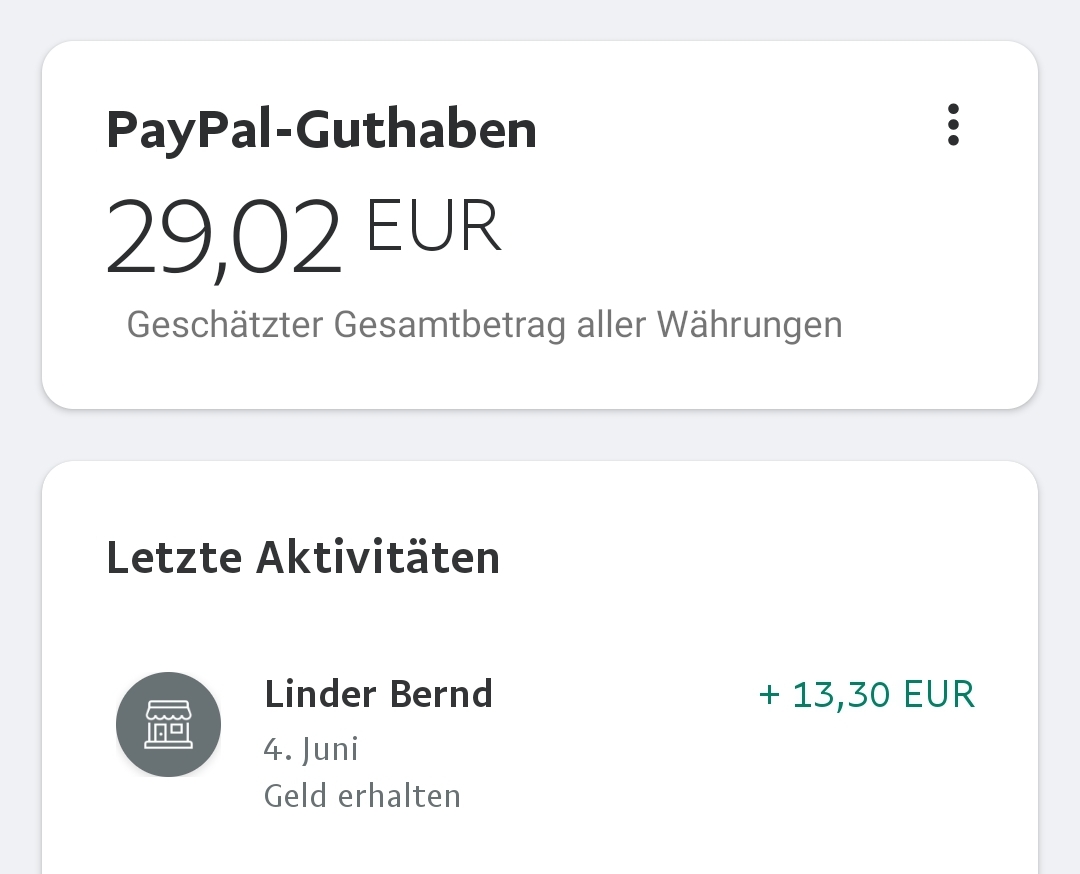The image size is (1080, 874).
Task: Tap the green received amount from Linder Bernd
Action: pos(866,694)
